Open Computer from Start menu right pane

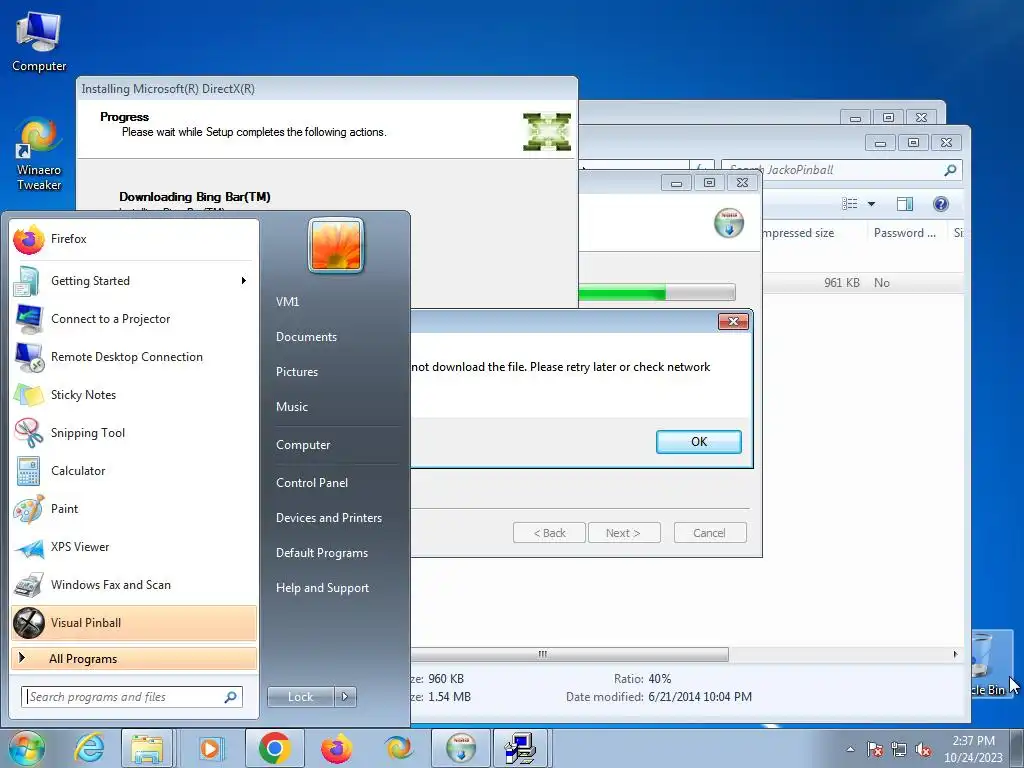pos(303,445)
